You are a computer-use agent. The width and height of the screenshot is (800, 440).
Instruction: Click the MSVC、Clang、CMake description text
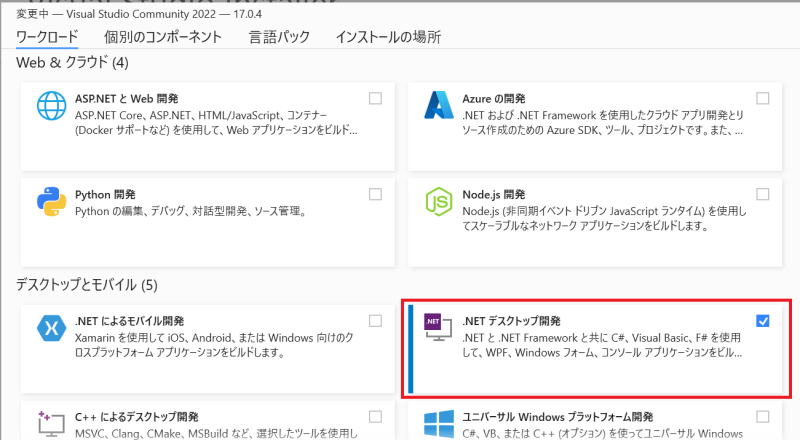[216, 433]
